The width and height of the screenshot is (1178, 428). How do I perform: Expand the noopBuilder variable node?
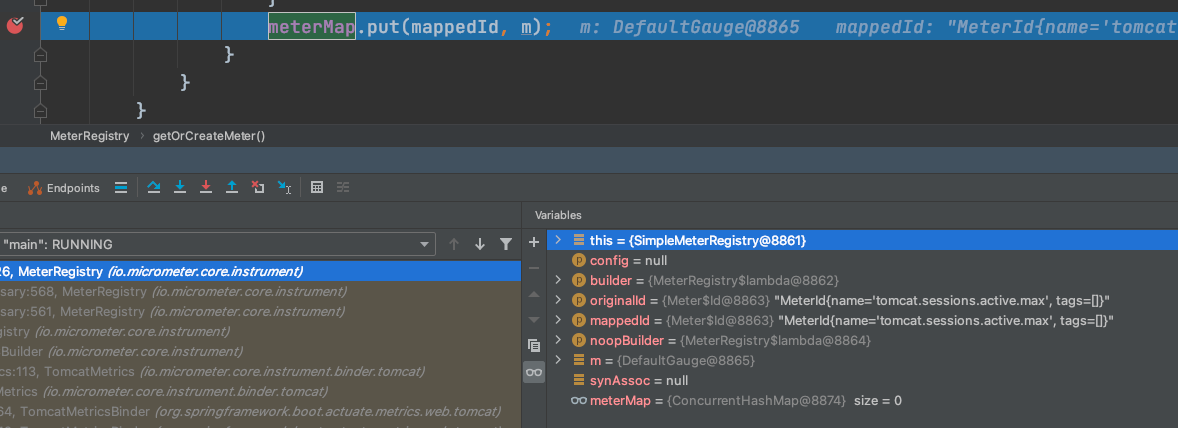coord(557,341)
